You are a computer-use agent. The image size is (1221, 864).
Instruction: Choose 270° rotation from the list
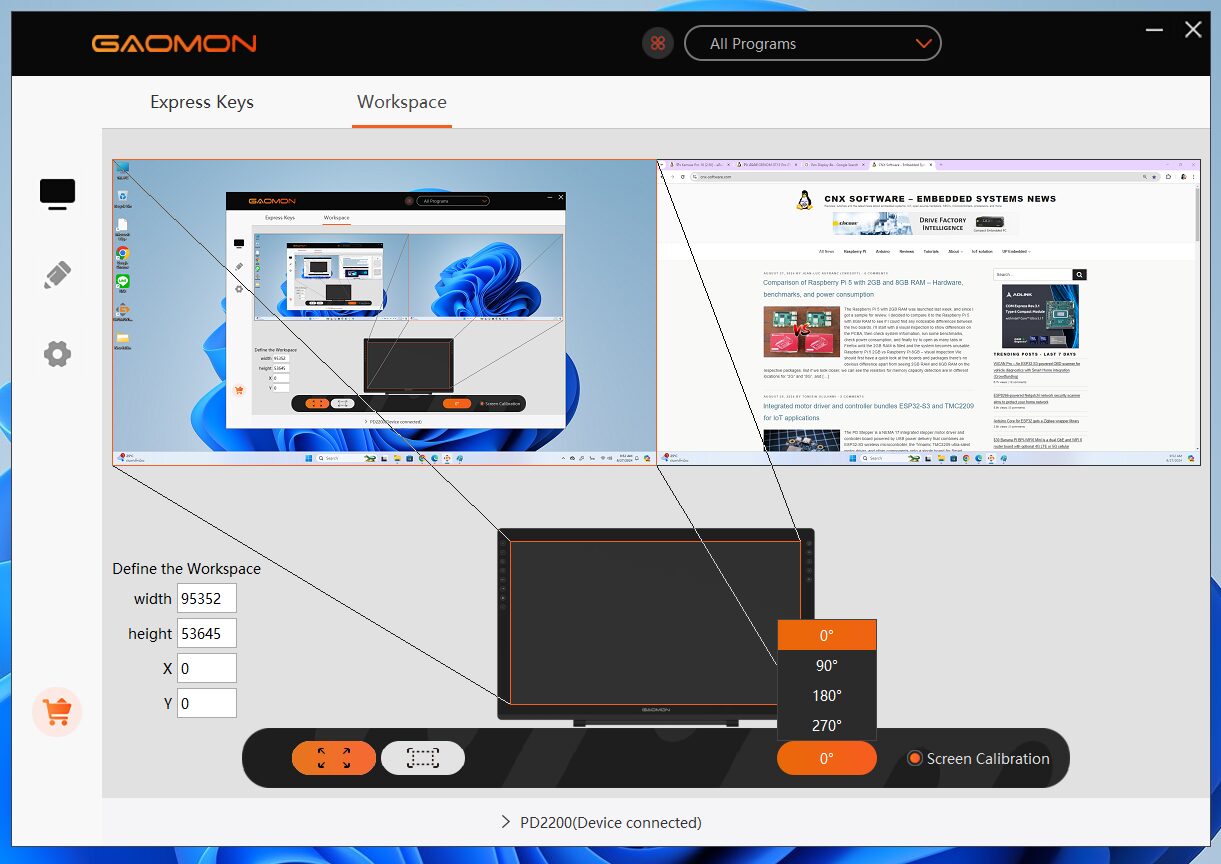tap(826, 725)
